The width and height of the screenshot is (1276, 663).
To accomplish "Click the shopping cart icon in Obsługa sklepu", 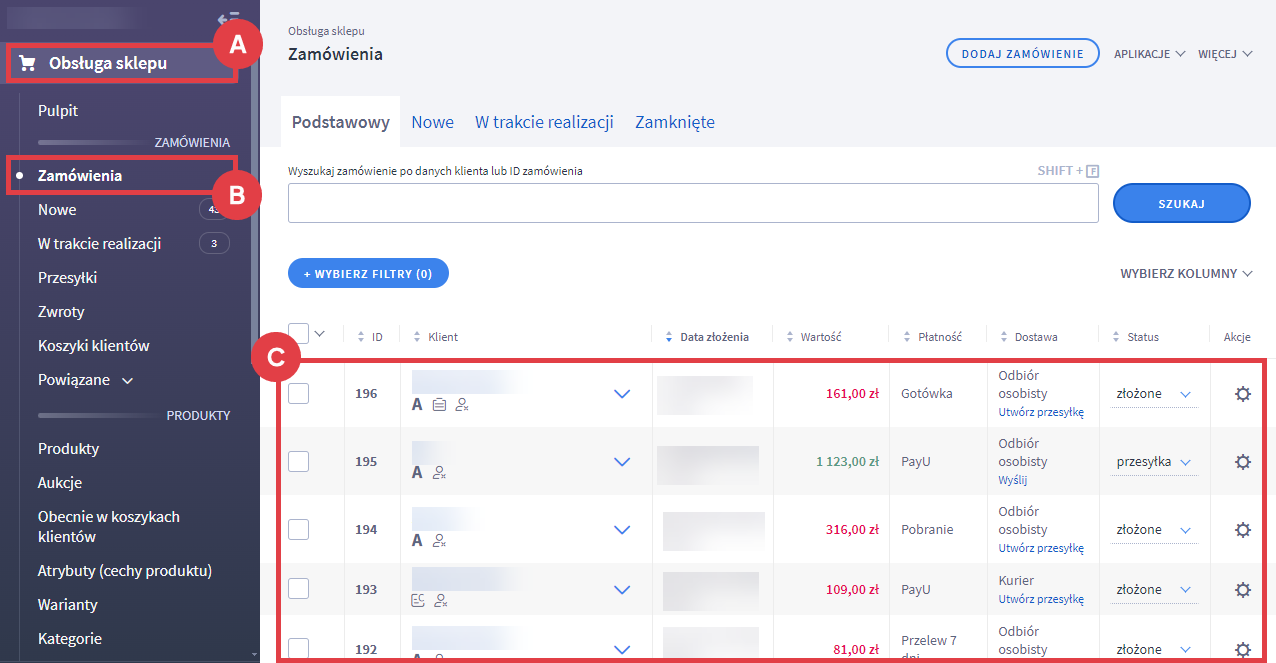I will point(27,64).
